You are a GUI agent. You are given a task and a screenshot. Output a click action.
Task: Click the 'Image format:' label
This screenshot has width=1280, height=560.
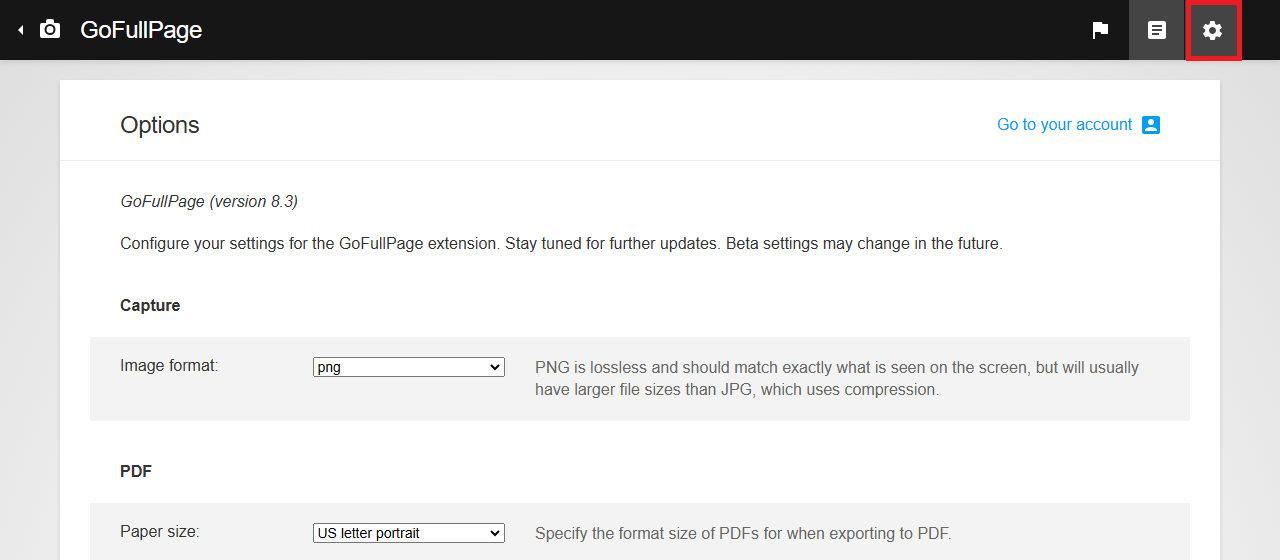(x=169, y=366)
